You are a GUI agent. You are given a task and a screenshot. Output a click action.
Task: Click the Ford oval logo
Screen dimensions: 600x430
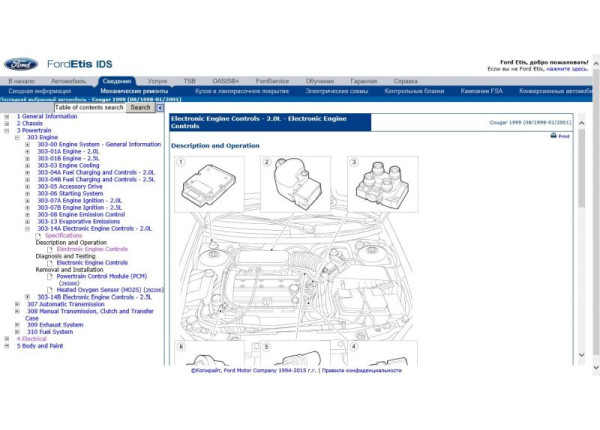coord(20,64)
